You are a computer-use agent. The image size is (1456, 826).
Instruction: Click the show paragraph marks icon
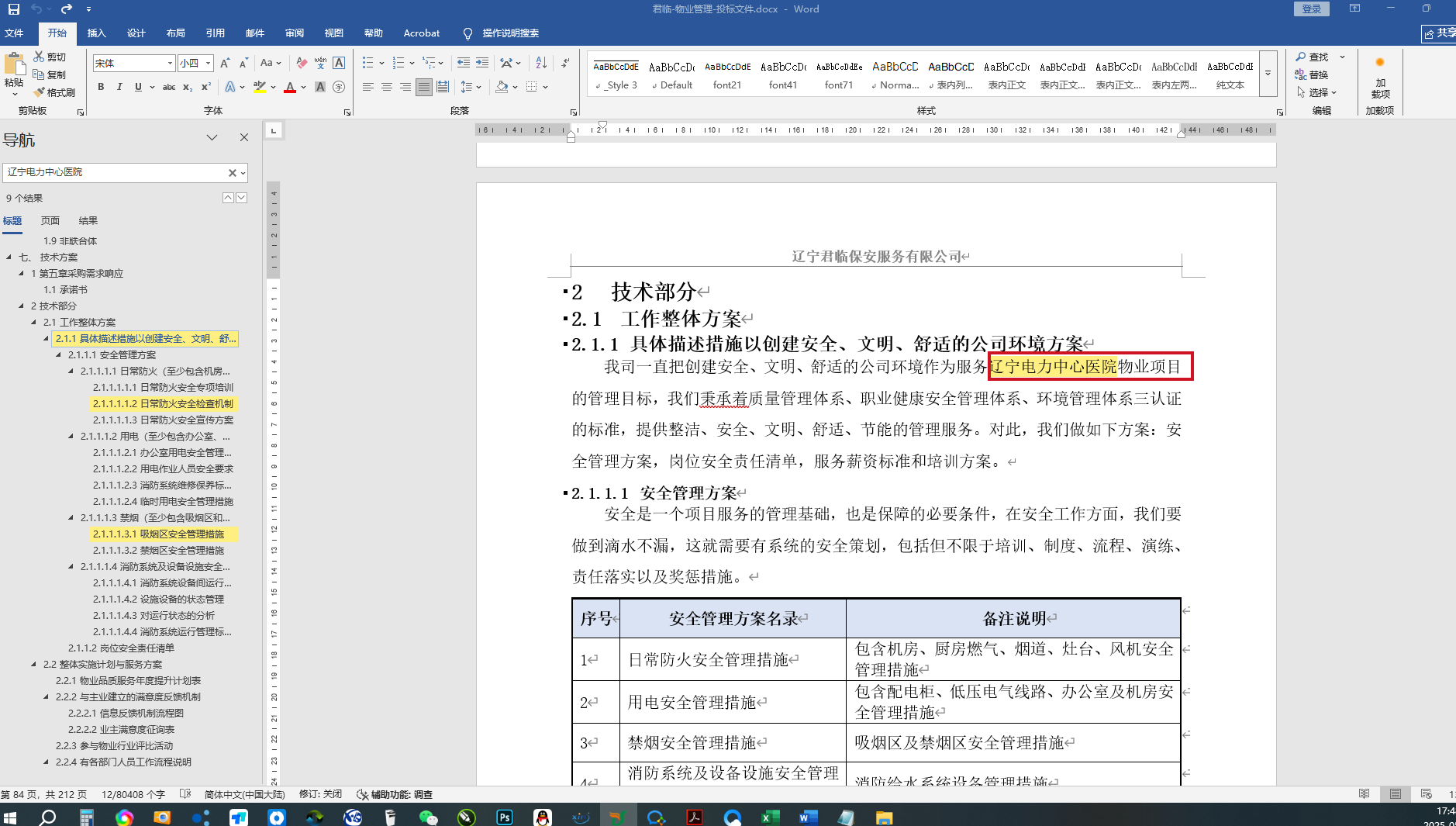pos(565,63)
